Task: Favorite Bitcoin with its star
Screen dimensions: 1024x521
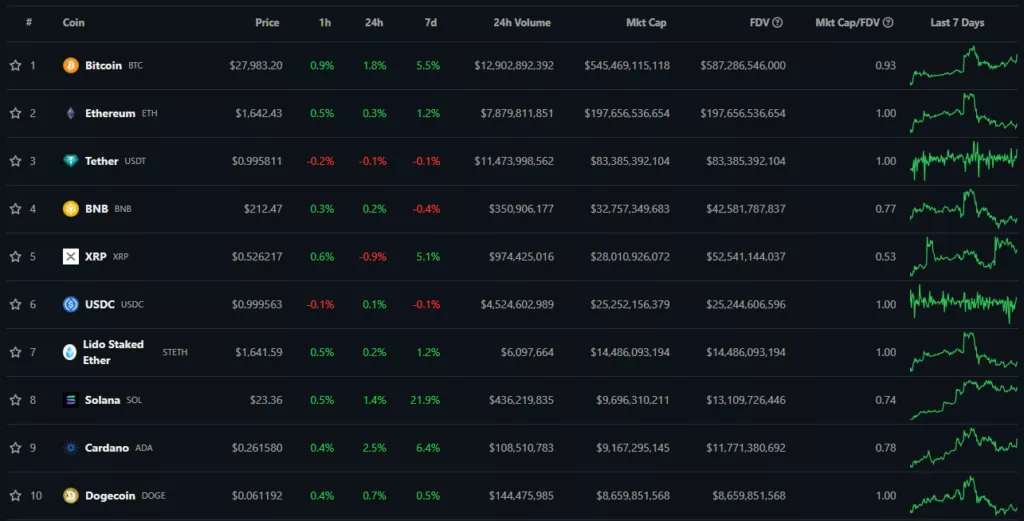Action: (x=15, y=65)
